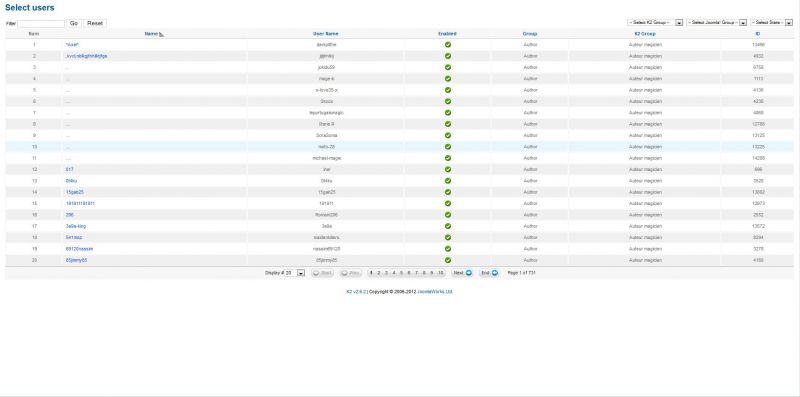Expand the Display # dropdown
Image resolution: width=800 pixels, height=397 pixels.
[x=294, y=273]
